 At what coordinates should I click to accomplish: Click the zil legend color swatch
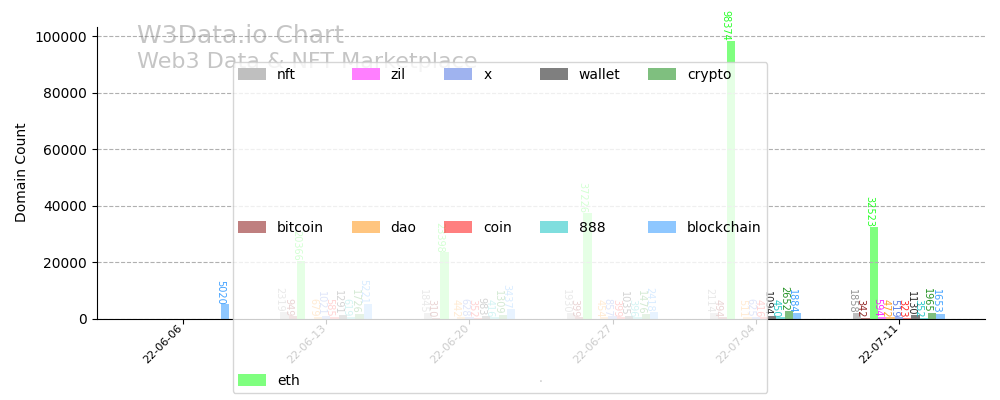366,74
